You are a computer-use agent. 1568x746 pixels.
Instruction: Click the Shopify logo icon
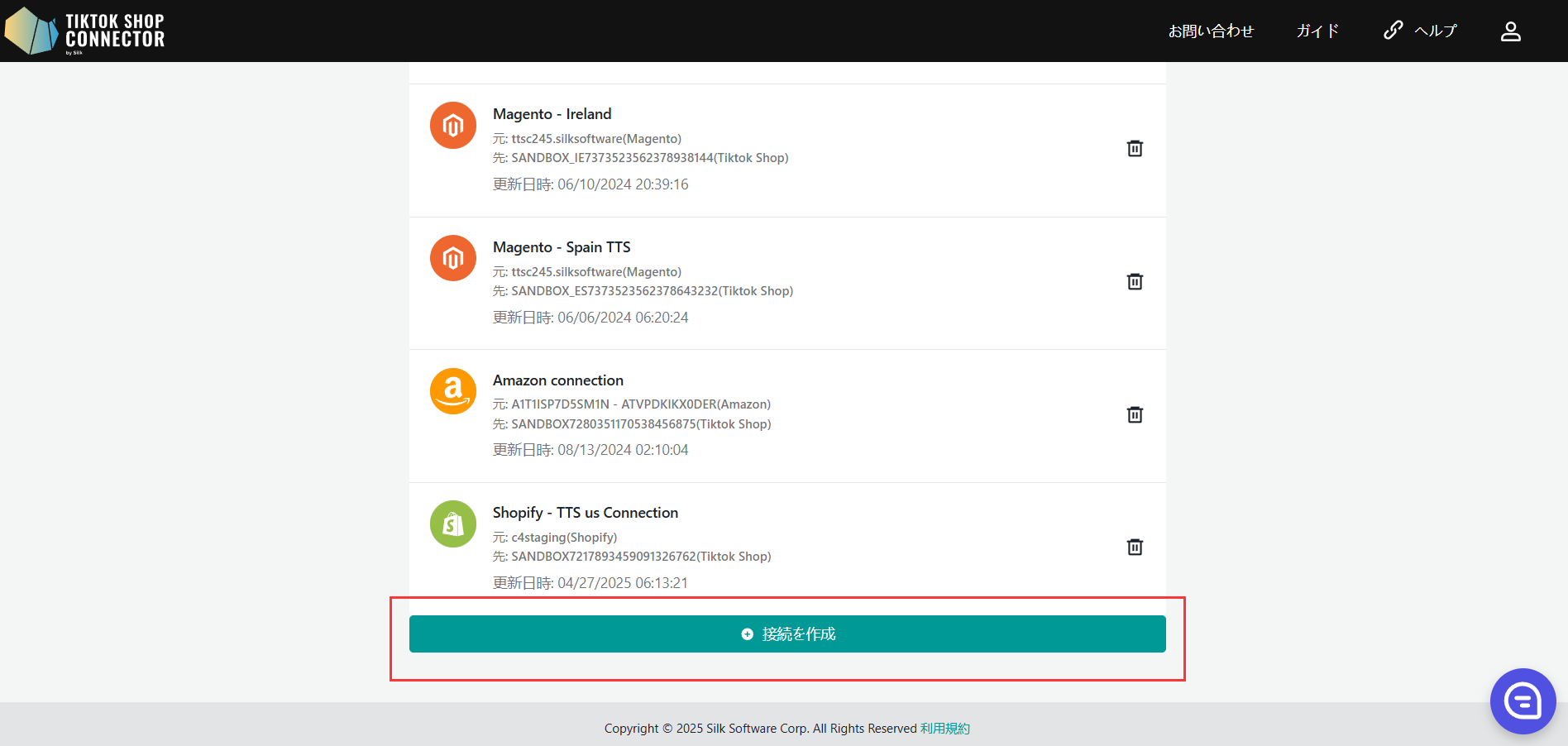[453, 524]
